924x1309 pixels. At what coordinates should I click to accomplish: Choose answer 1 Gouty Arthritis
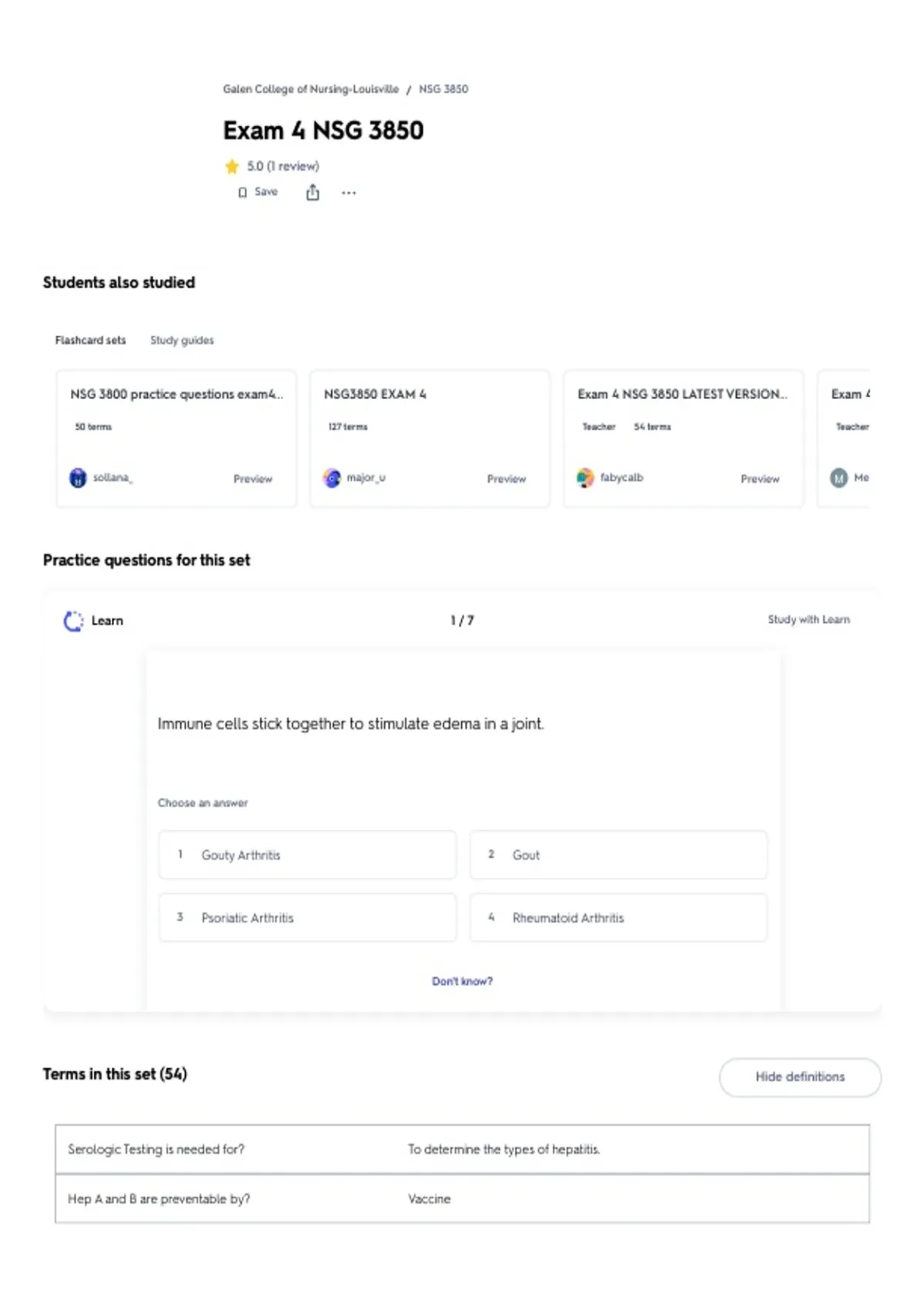pyautogui.click(x=307, y=855)
